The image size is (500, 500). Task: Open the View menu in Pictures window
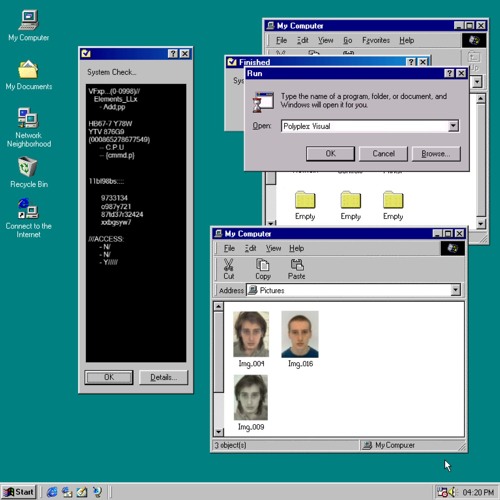[x=273, y=248]
